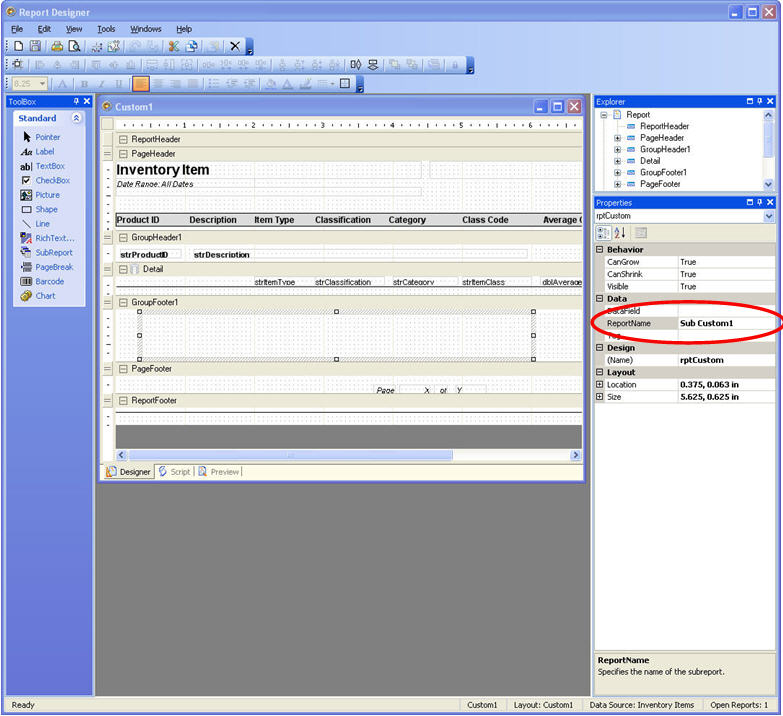This screenshot has width=783, height=716.
Task: Pick the SubReport tool
Action: (54, 253)
